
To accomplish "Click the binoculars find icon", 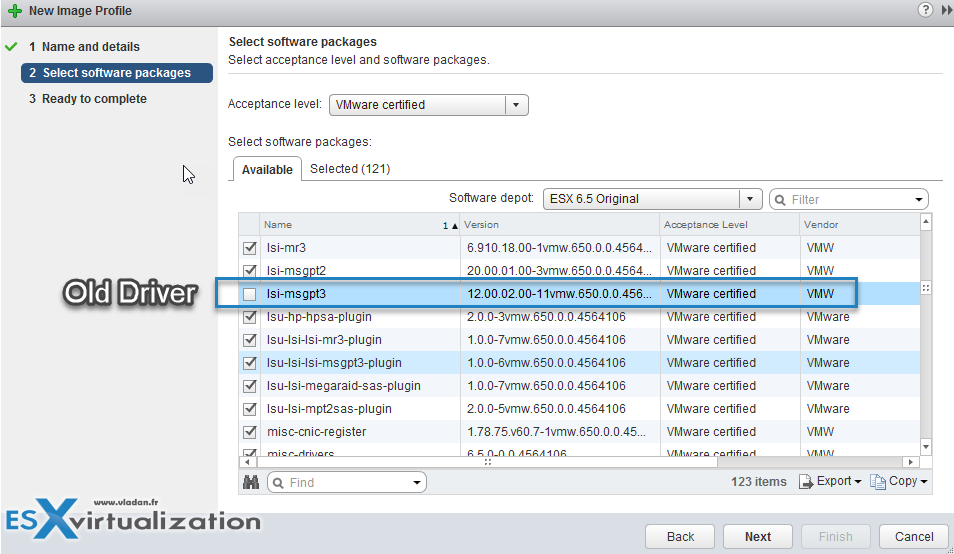I will (x=250, y=482).
